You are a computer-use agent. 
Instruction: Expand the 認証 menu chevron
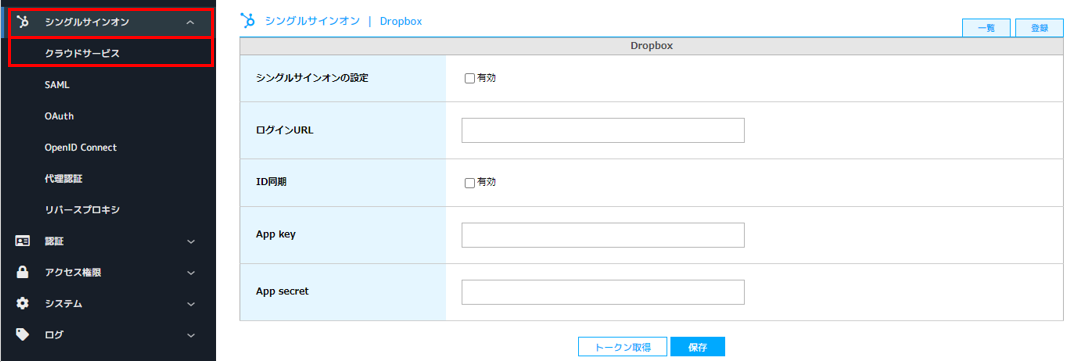191,242
